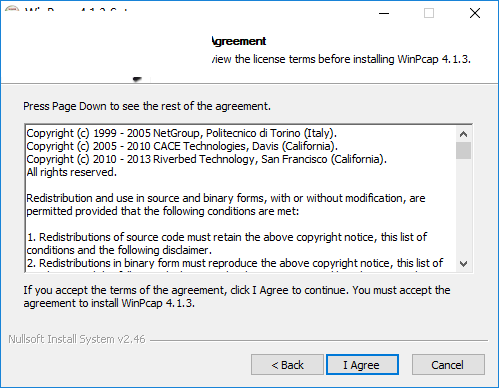Cancel the WinPcap installation
This screenshot has width=499, height=388.
tap(448, 365)
